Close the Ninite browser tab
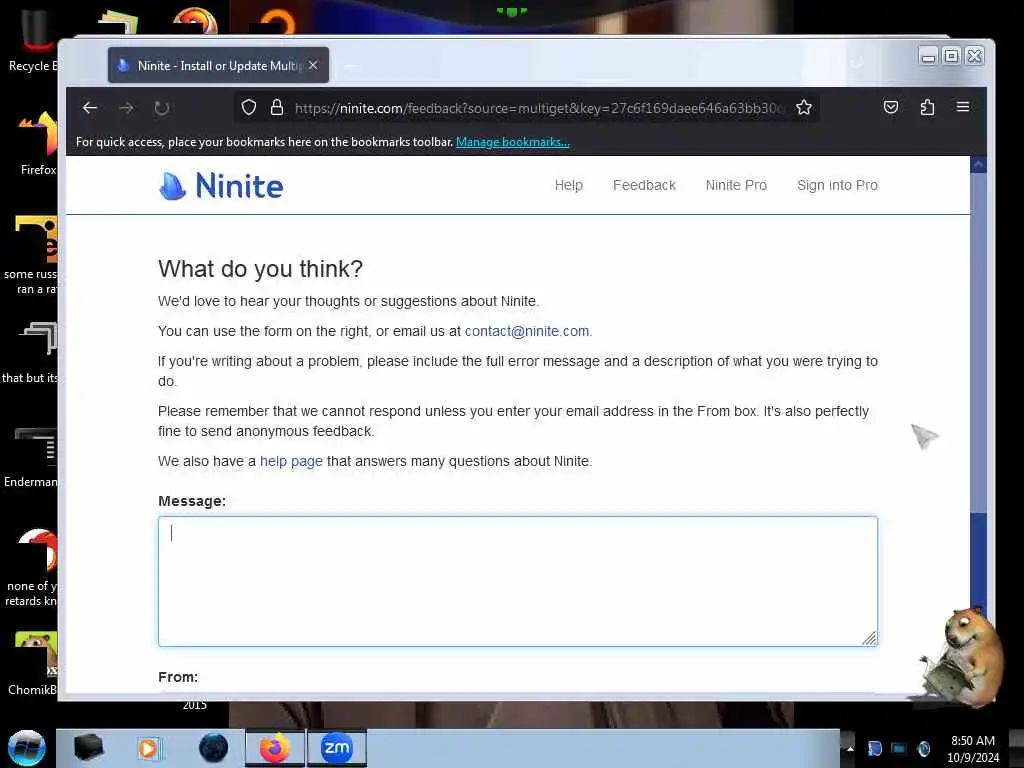 313,65
